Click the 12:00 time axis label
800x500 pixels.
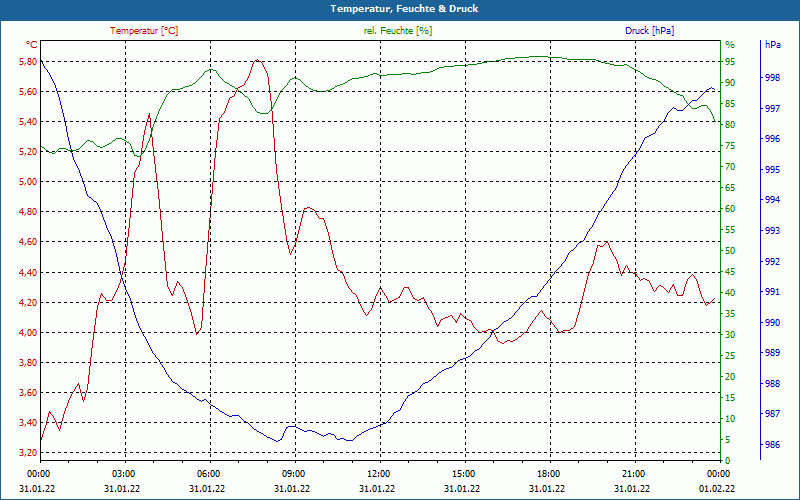[x=377, y=474]
